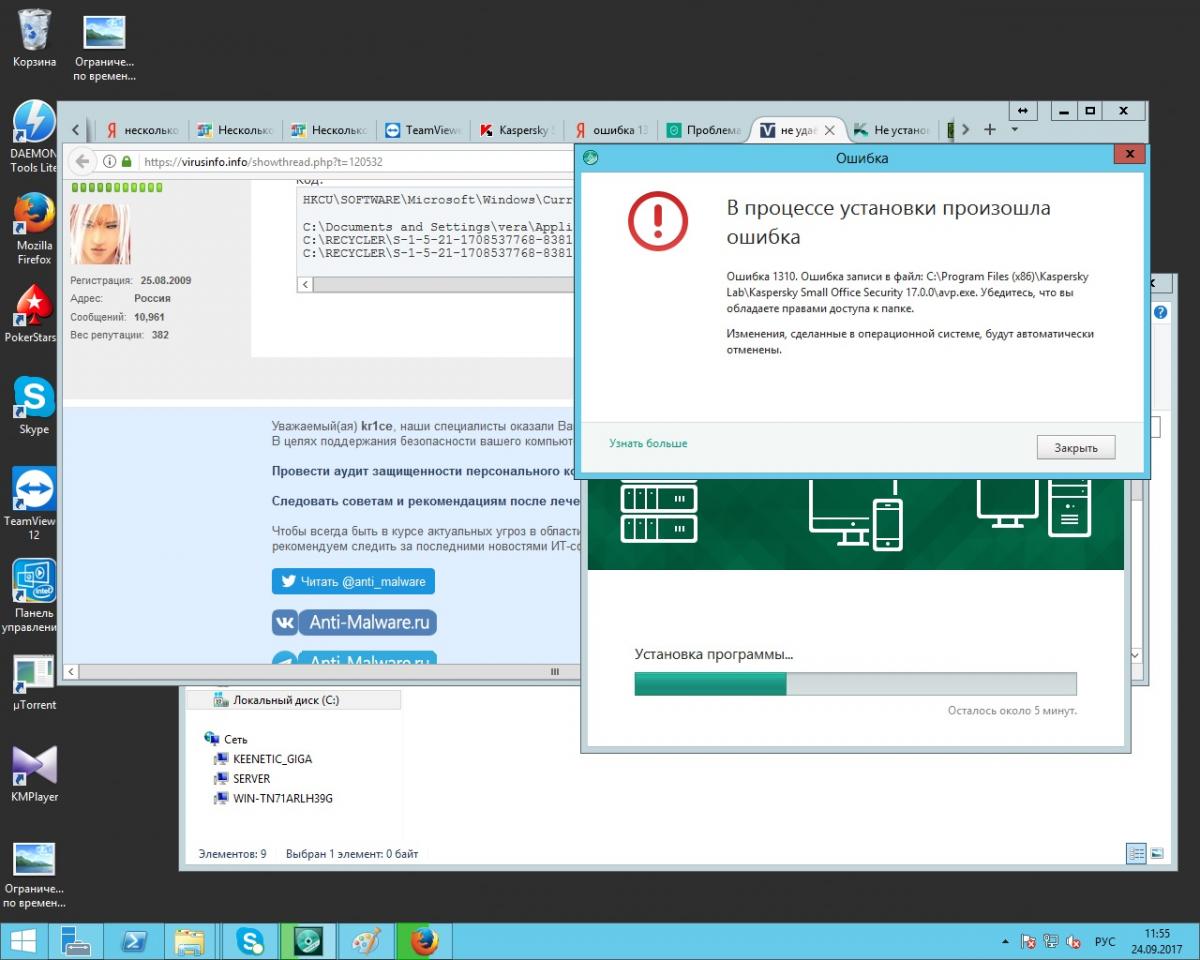Open list all tabs dropdown in Firefox
Viewport: 1200px width, 960px height.
point(1014,129)
